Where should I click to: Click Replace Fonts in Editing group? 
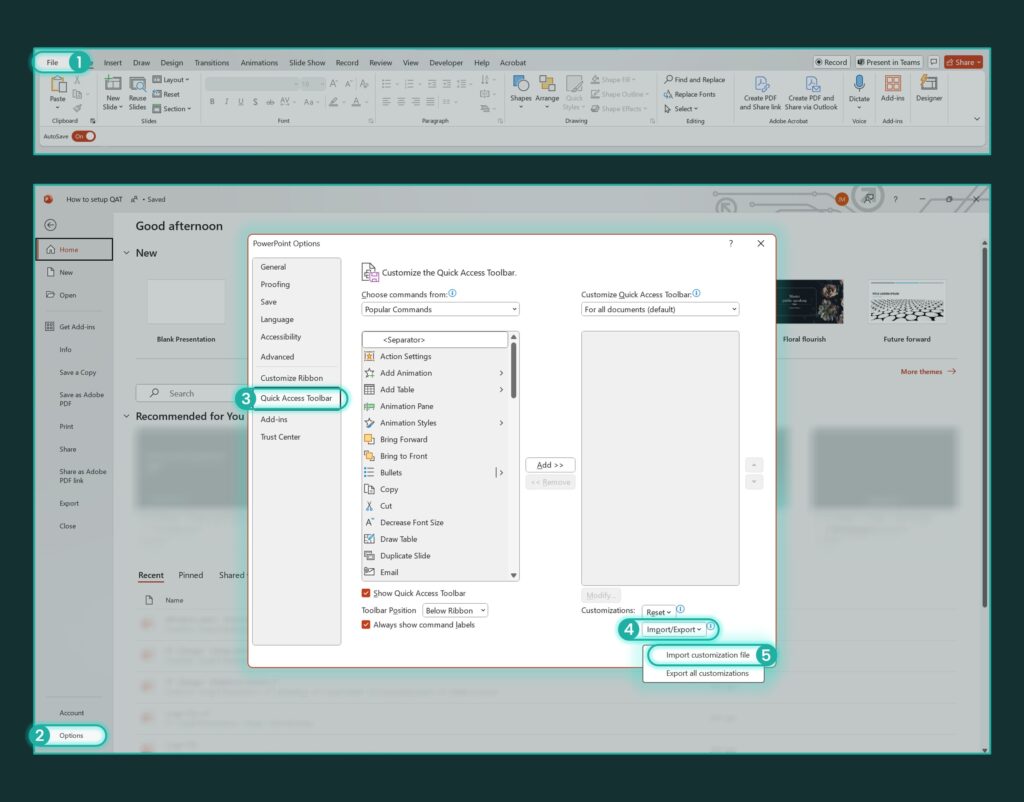click(x=690, y=94)
